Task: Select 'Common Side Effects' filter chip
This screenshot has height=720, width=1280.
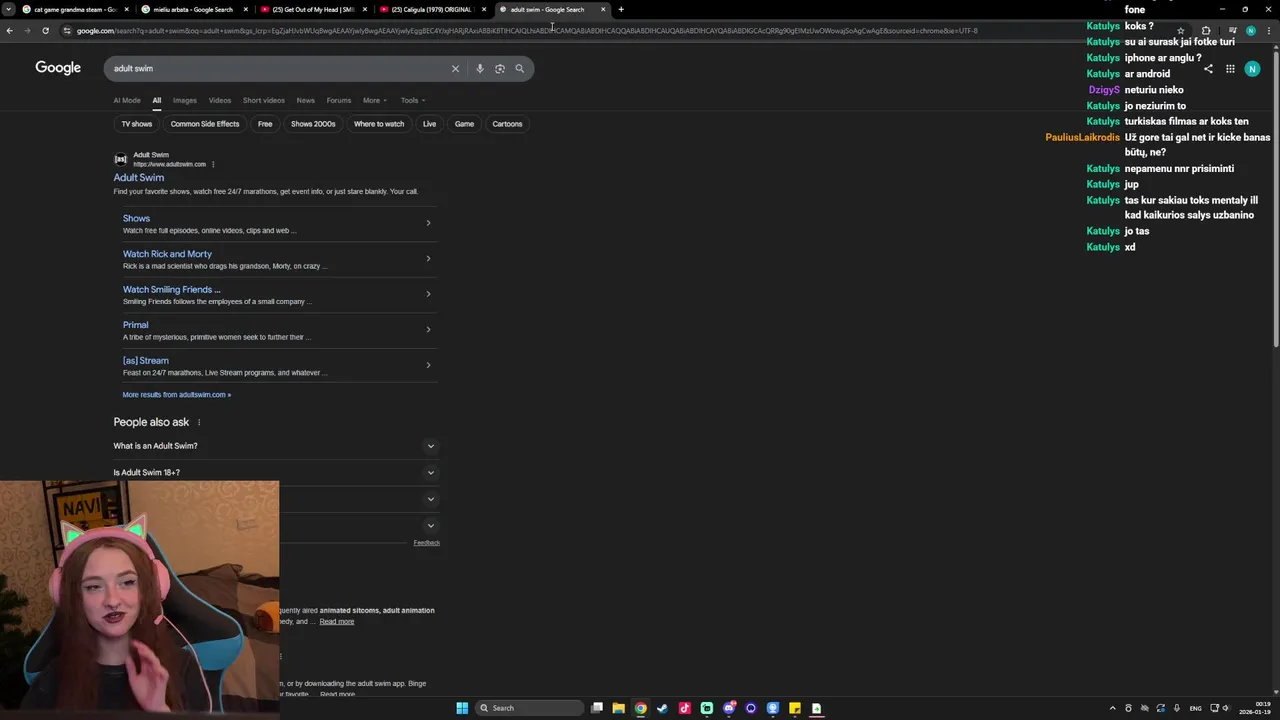Action: (x=205, y=124)
